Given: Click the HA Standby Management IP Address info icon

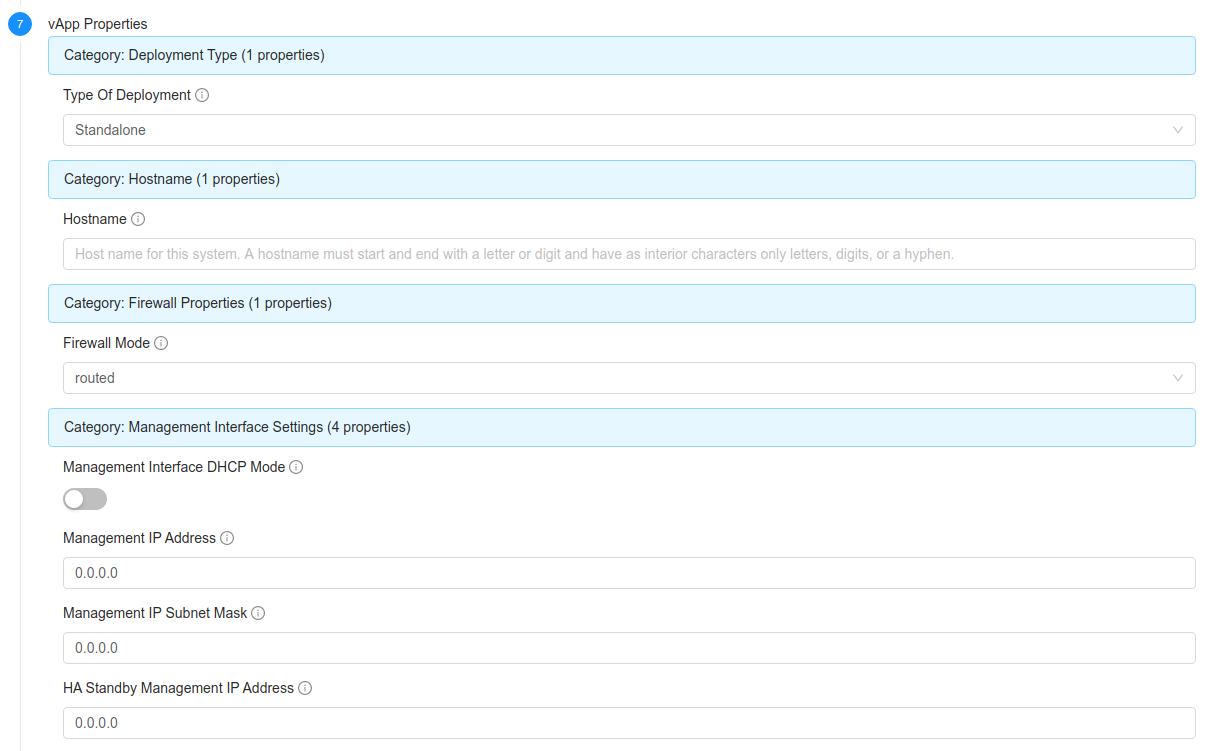Looking at the screenshot, I should tap(305, 687).
